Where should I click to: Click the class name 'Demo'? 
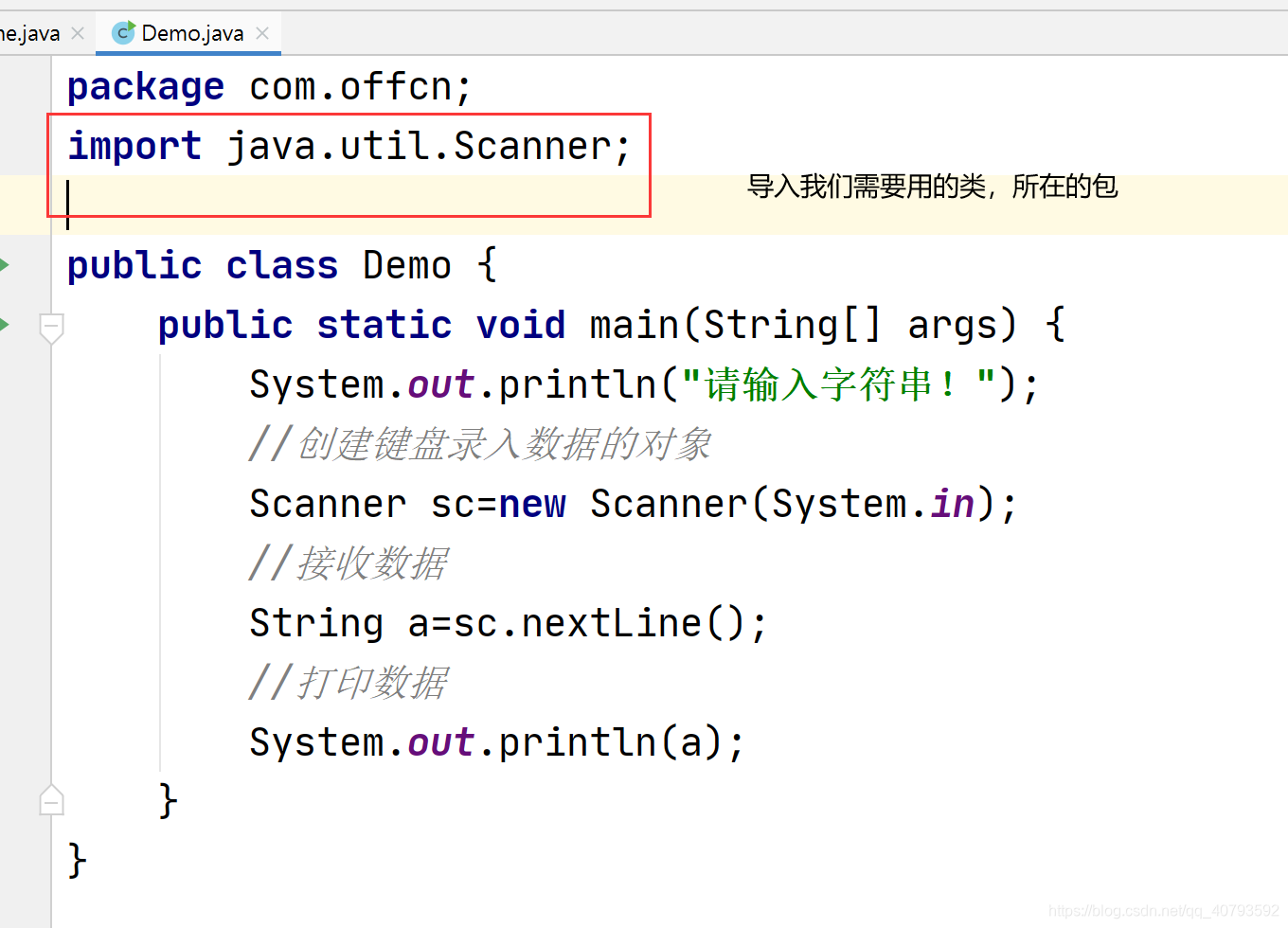[407, 266]
